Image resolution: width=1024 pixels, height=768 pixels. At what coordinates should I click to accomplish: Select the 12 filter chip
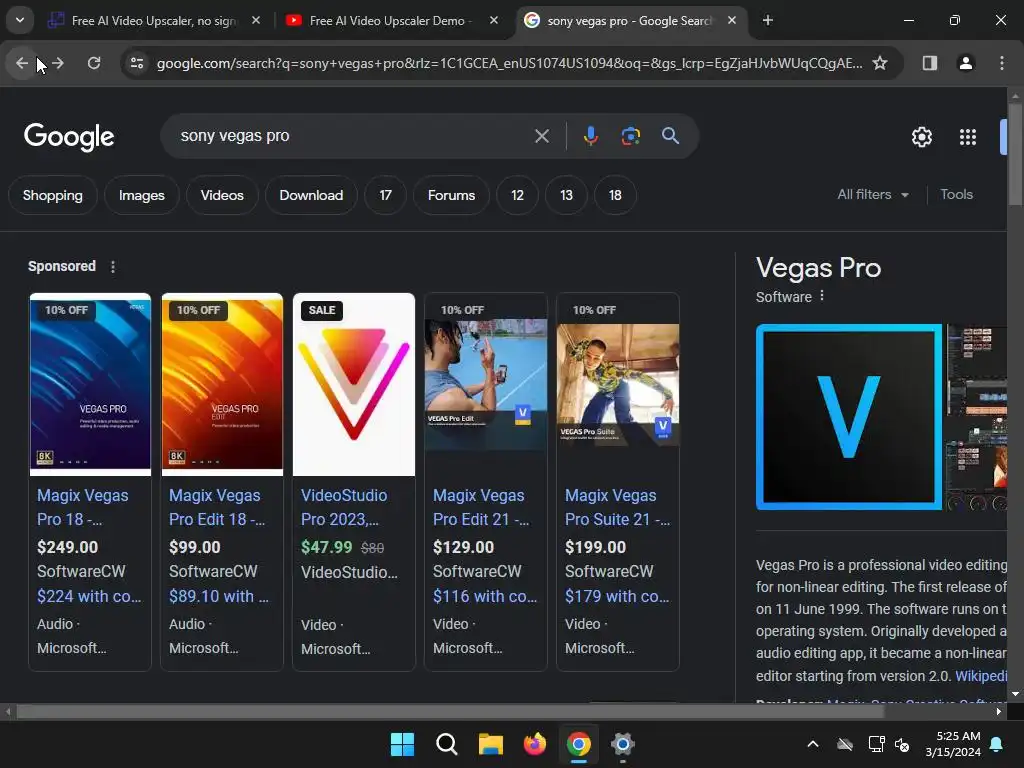point(517,195)
